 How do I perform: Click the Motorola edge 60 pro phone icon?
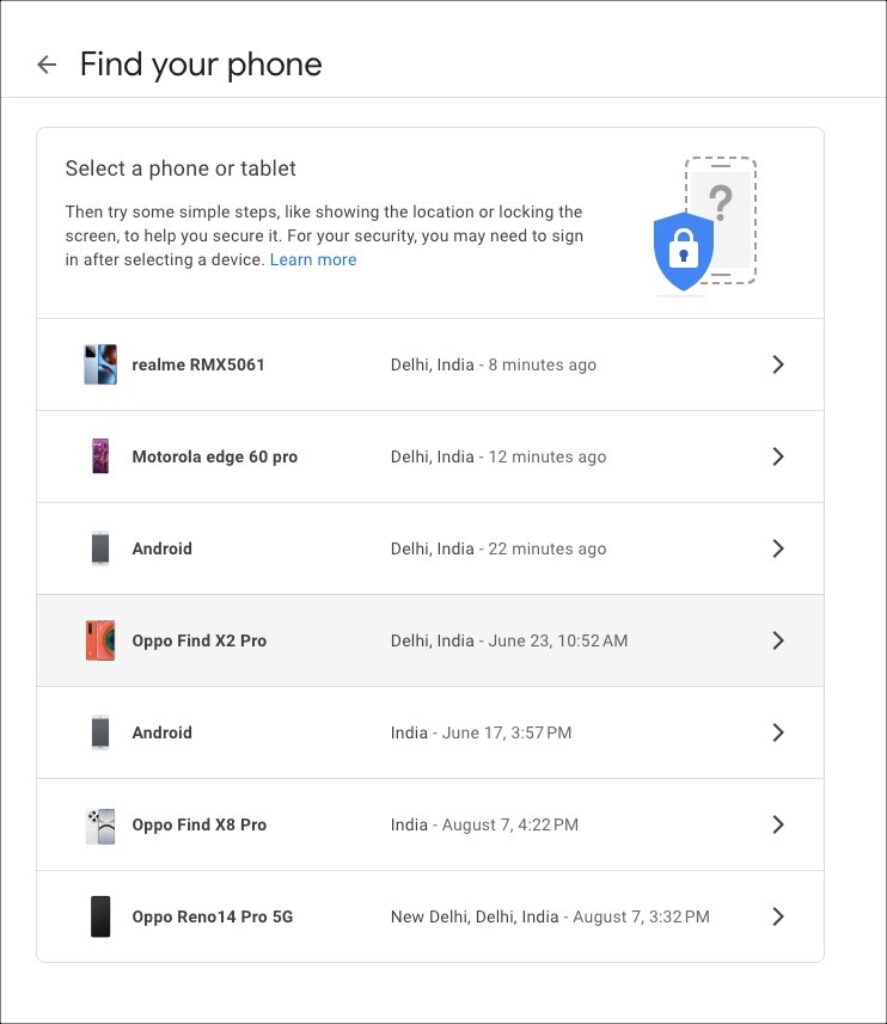(100, 457)
